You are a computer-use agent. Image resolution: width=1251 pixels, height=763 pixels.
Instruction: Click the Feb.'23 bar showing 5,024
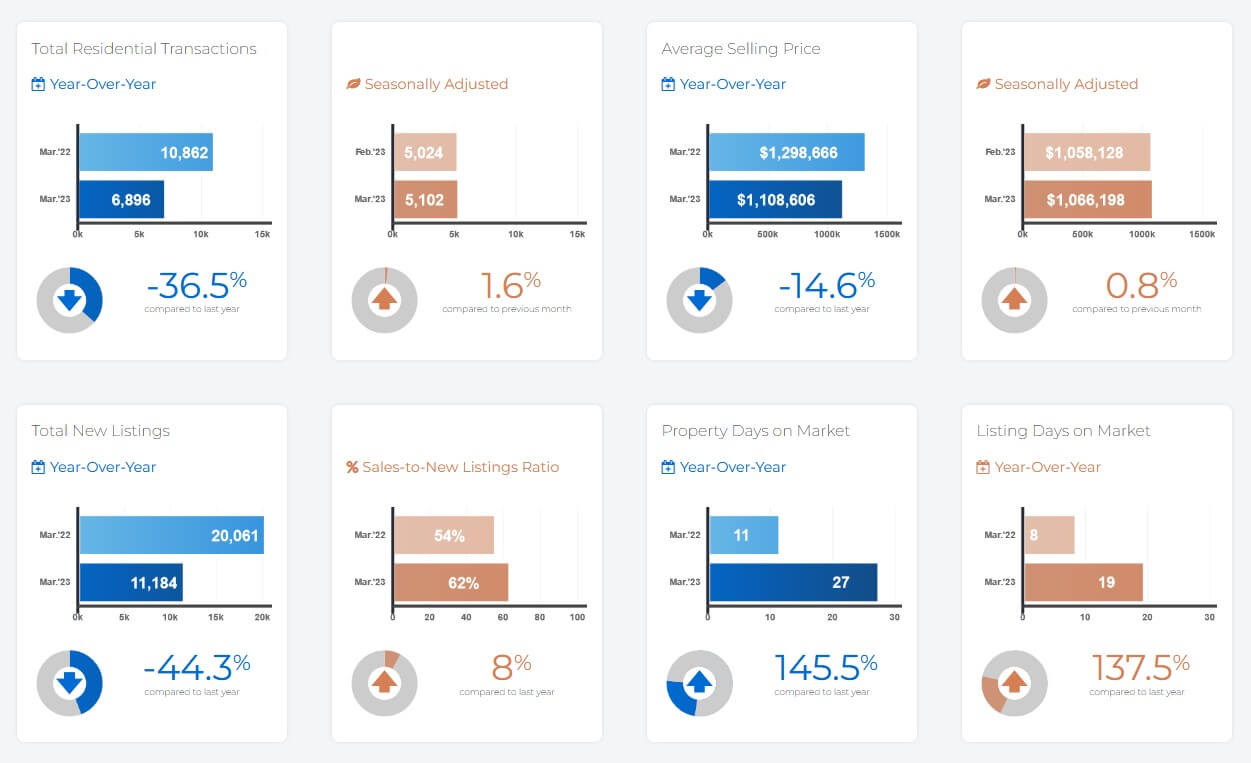tap(425, 152)
